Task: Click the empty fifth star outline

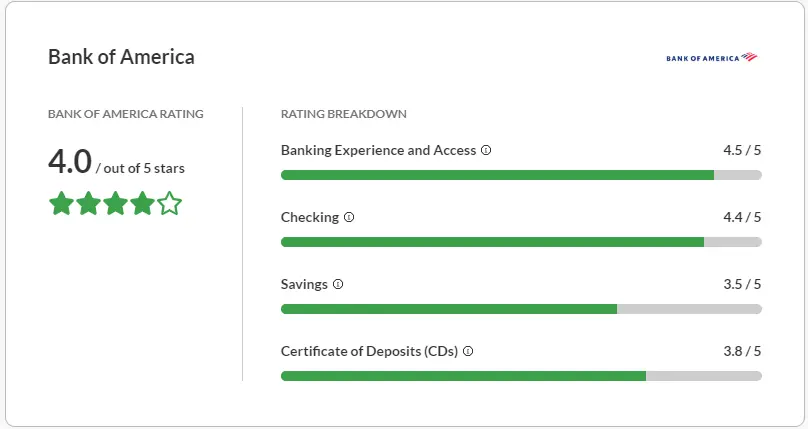Action: tap(170, 203)
